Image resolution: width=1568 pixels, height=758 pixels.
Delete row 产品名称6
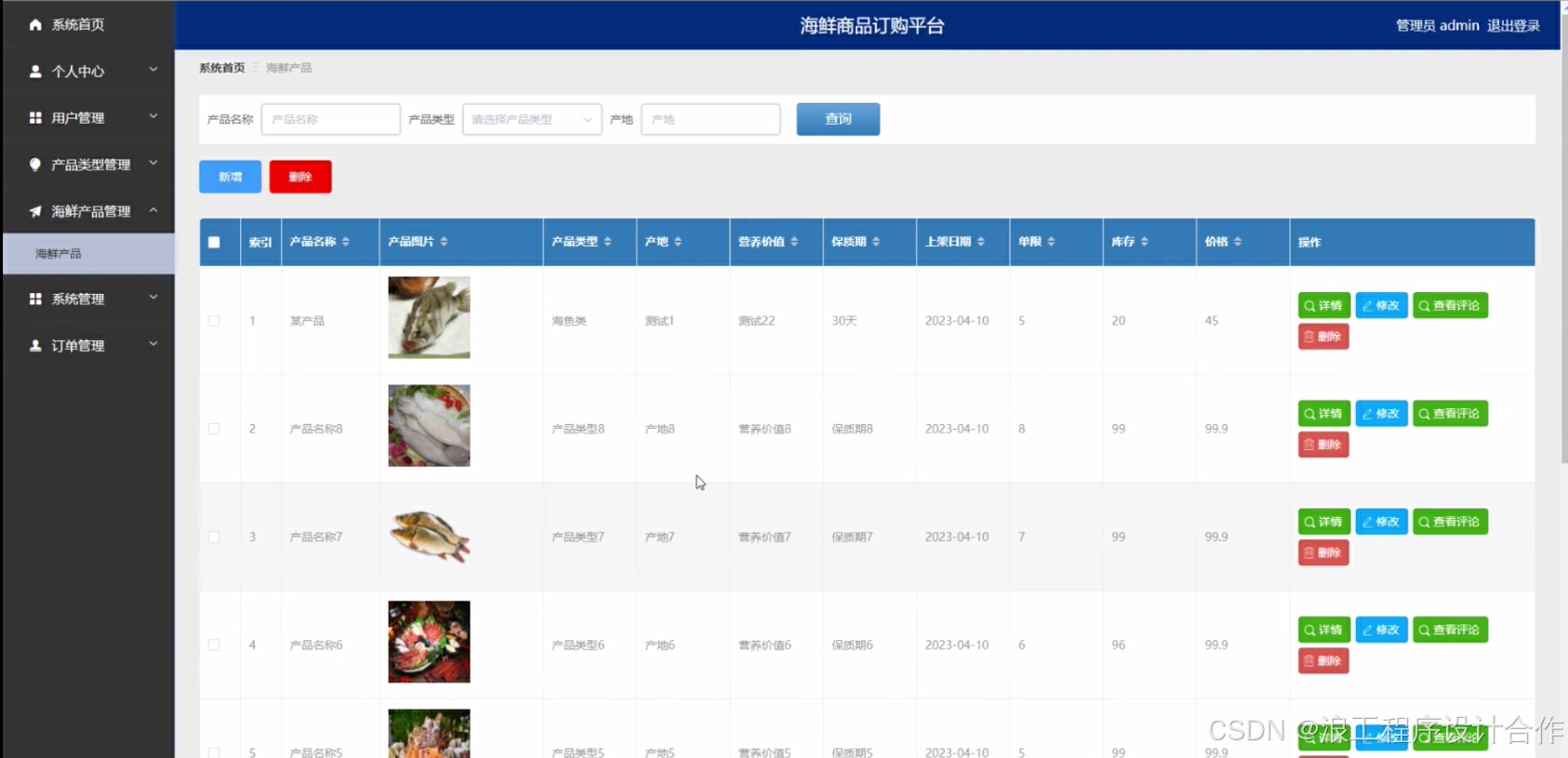(1323, 661)
